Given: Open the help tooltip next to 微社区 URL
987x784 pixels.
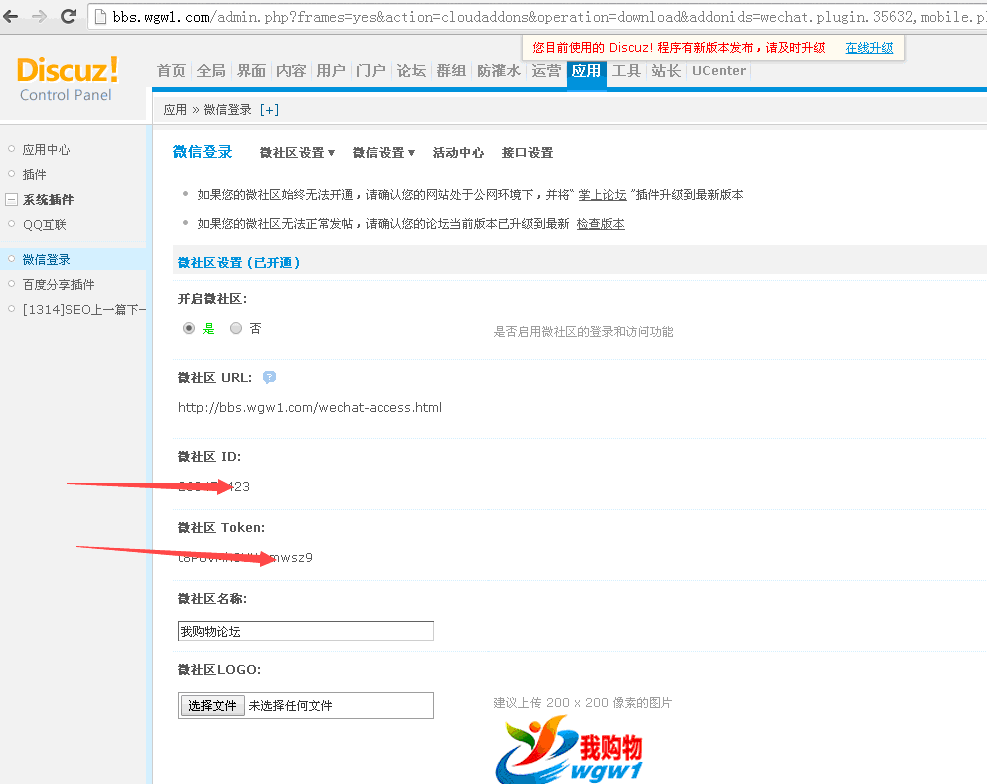Looking at the screenshot, I should [269, 378].
